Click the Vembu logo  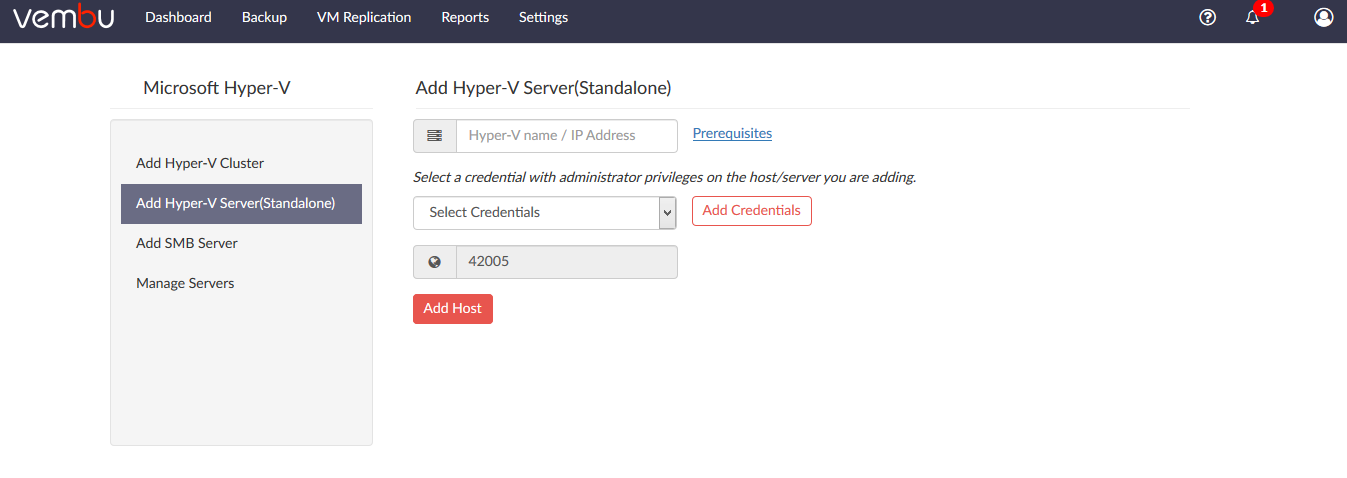click(63, 17)
